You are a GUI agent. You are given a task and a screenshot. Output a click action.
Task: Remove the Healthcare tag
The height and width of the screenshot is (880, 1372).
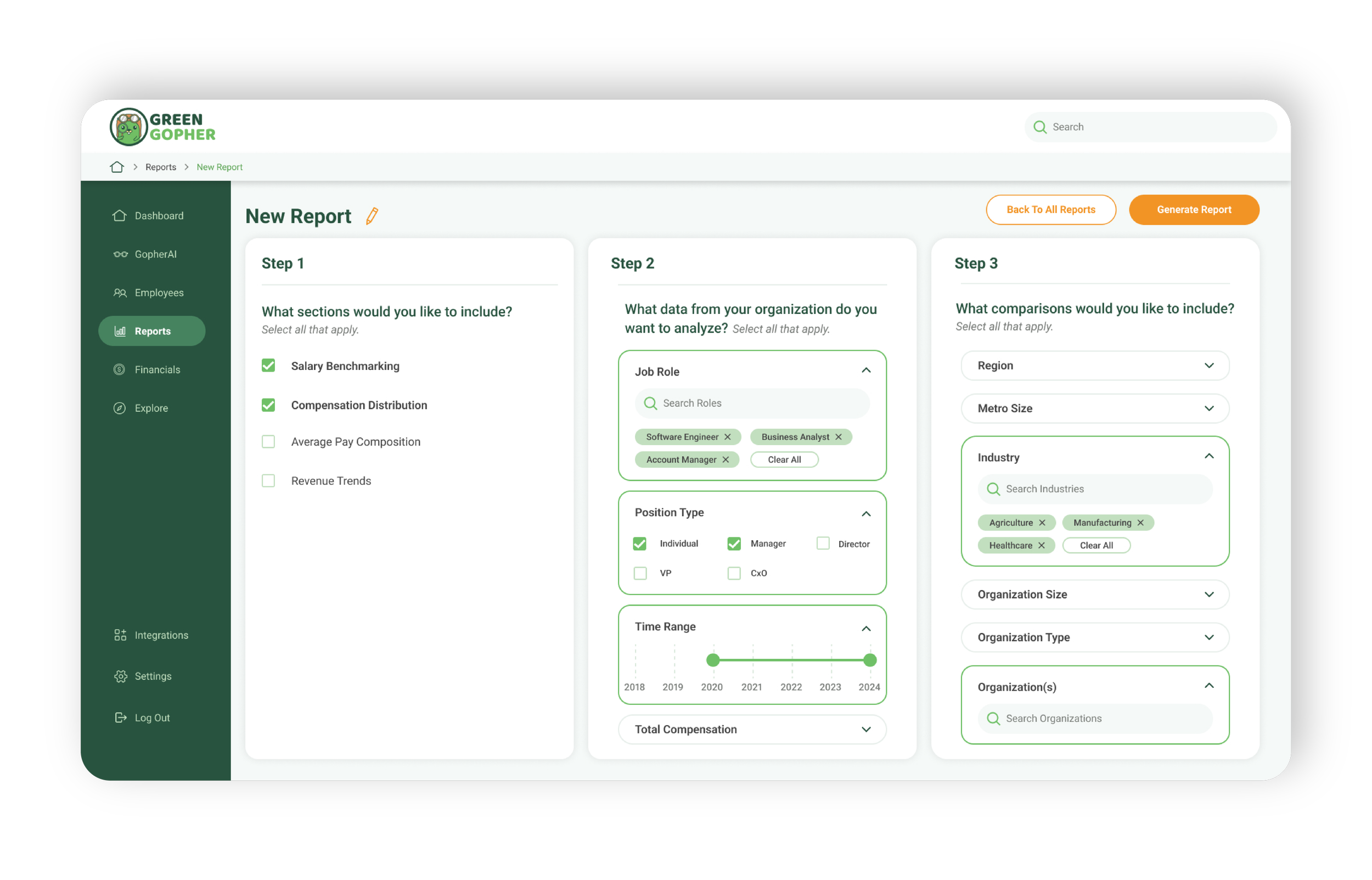click(1041, 546)
